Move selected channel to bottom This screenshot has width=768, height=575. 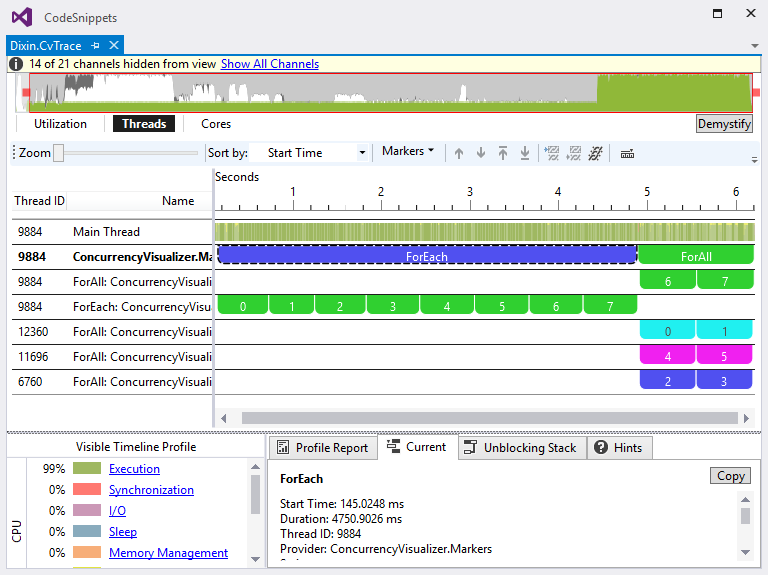point(525,153)
